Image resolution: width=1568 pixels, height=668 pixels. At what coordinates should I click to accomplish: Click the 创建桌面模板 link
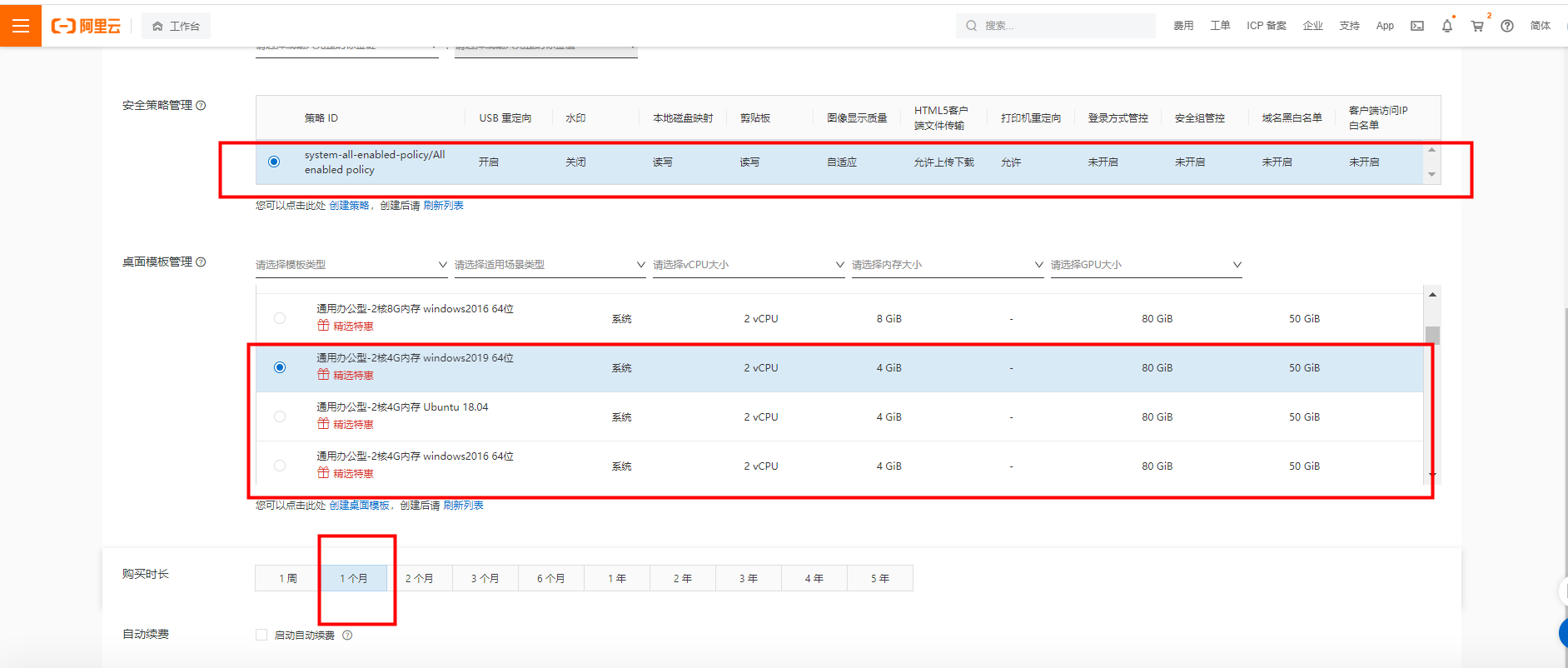pos(359,506)
